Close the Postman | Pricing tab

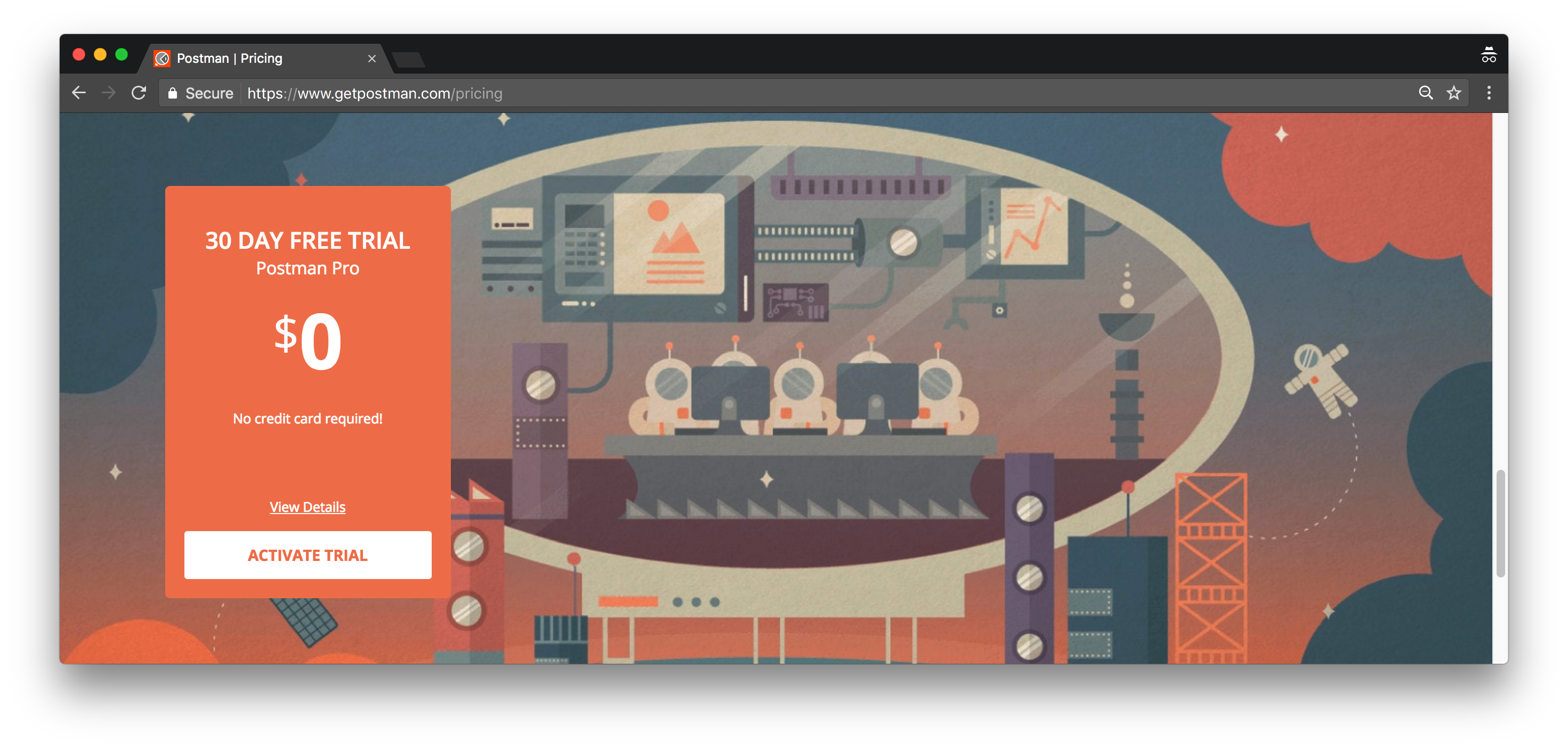[x=372, y=59]
